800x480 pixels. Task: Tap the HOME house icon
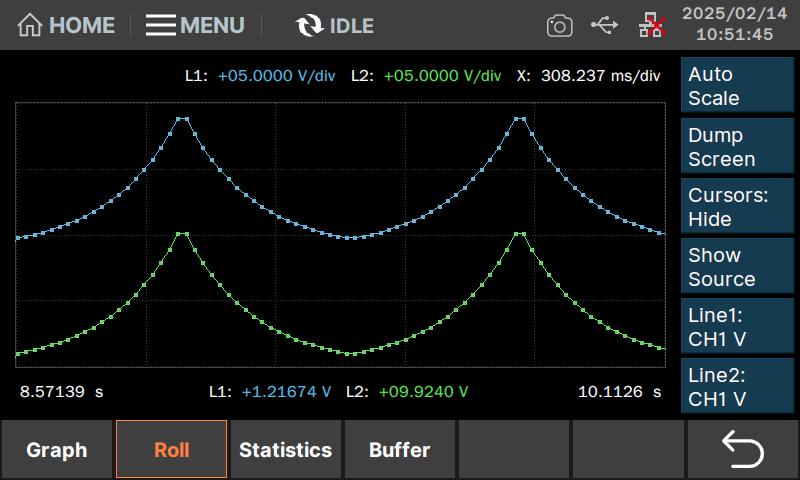point(31,25)
